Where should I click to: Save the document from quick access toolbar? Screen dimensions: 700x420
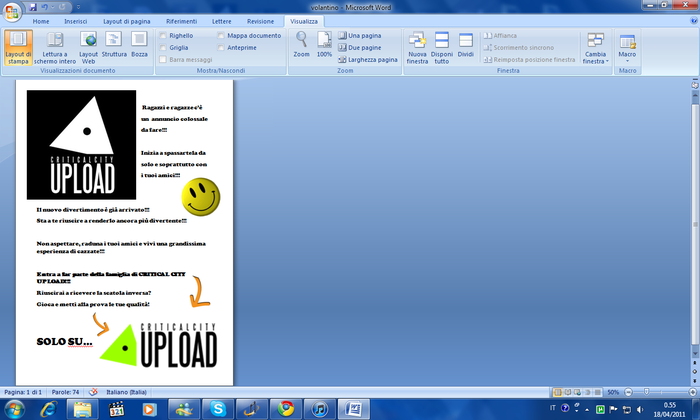tap(33, 7)
